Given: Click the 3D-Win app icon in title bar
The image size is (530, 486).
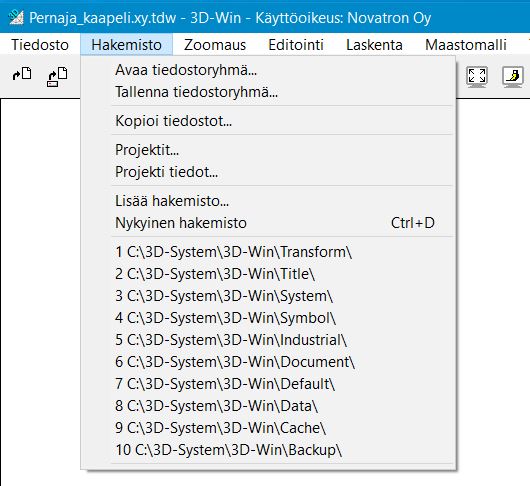Looking at the screenshot, I should click(x=16, y=17).
